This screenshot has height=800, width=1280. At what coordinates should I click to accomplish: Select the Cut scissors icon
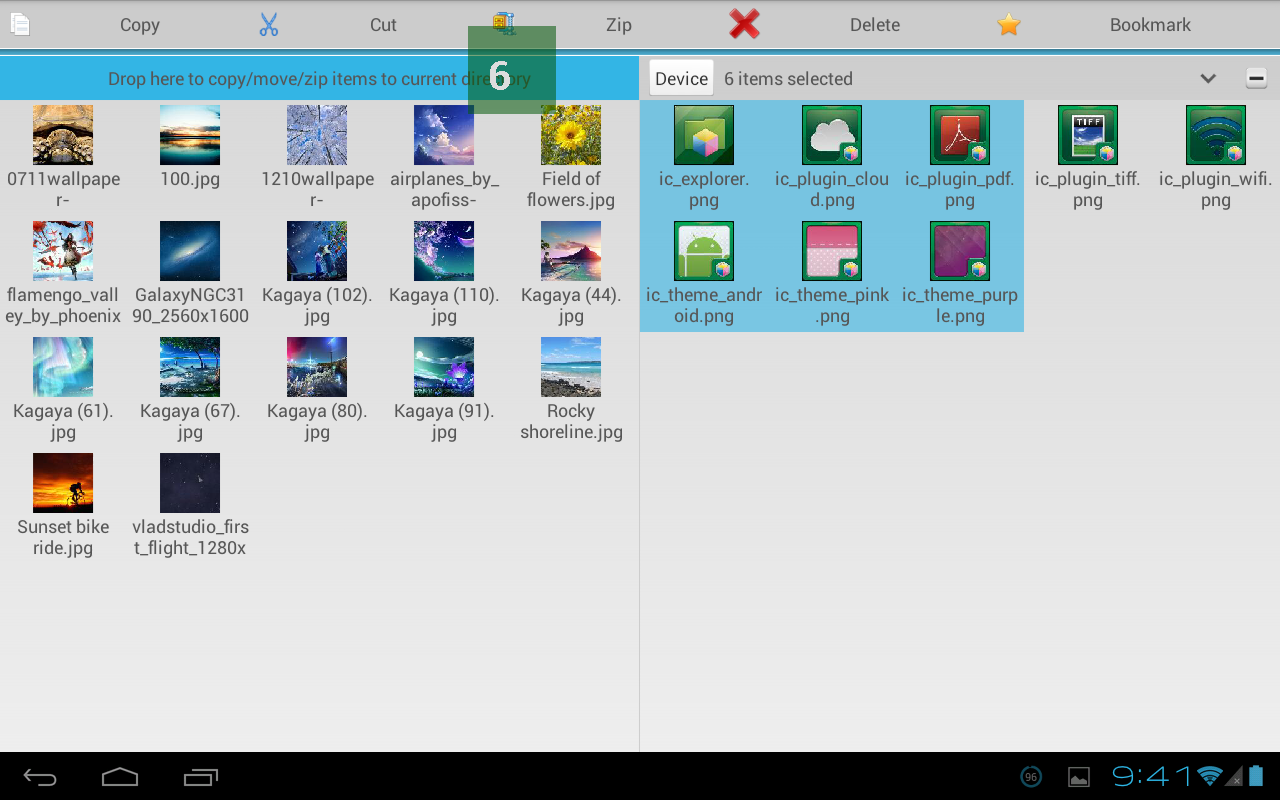(x=268, y=23)
